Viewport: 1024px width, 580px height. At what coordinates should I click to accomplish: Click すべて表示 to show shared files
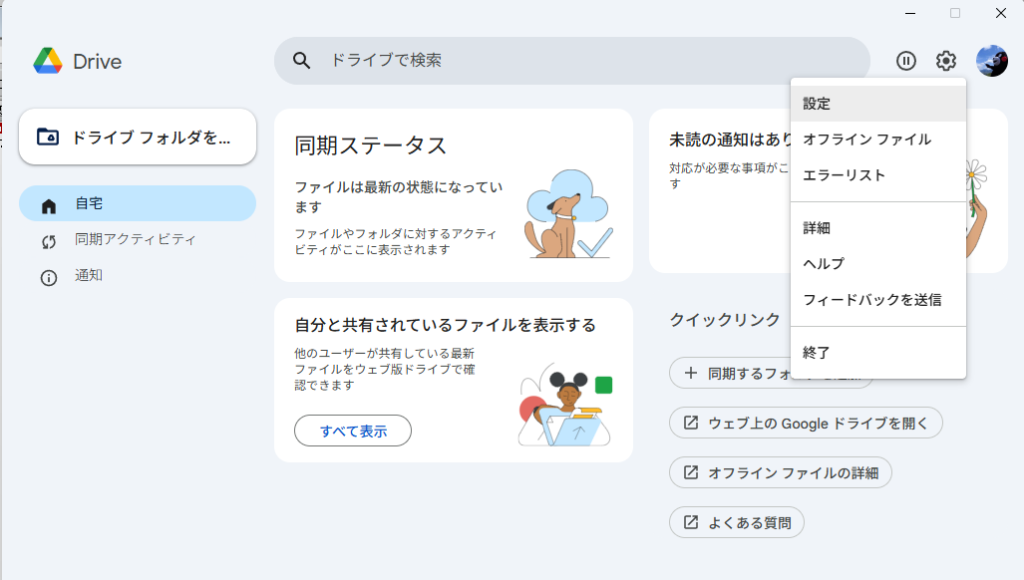click(x=352, y=431)
